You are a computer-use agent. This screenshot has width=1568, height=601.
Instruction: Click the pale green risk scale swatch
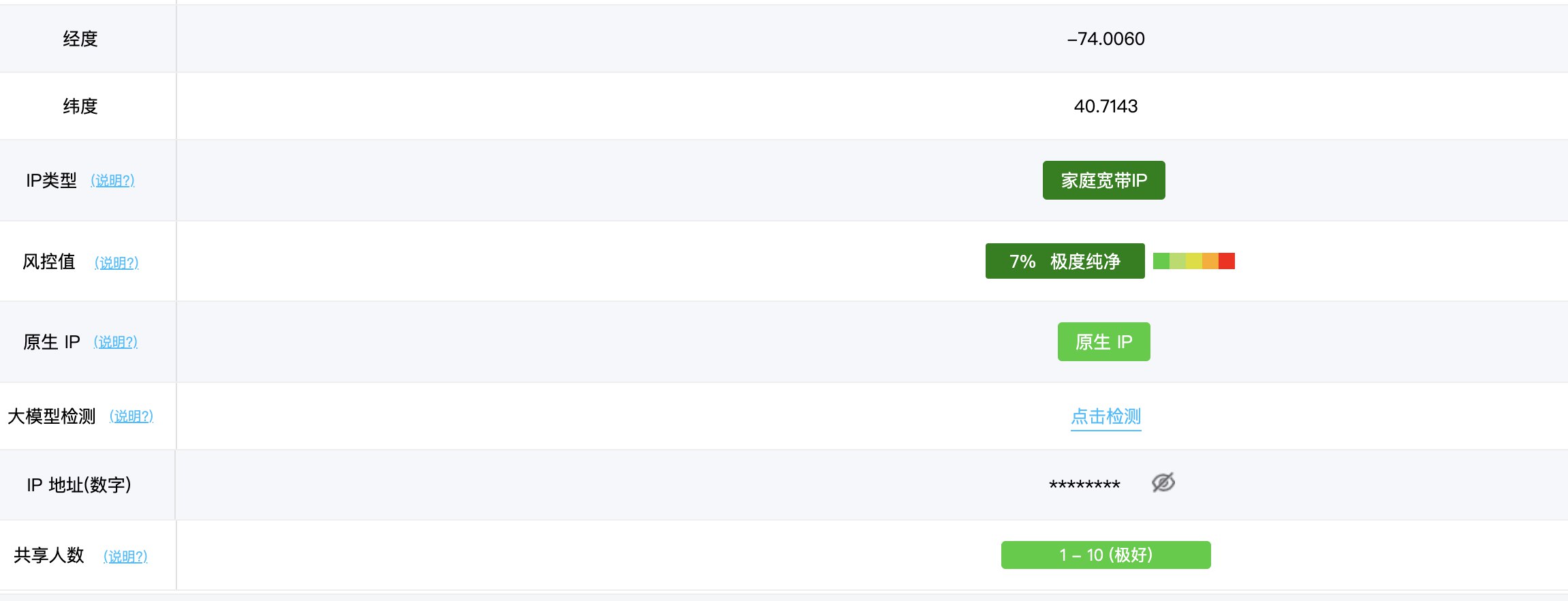pyautogui.click(x=1178, y=261)
